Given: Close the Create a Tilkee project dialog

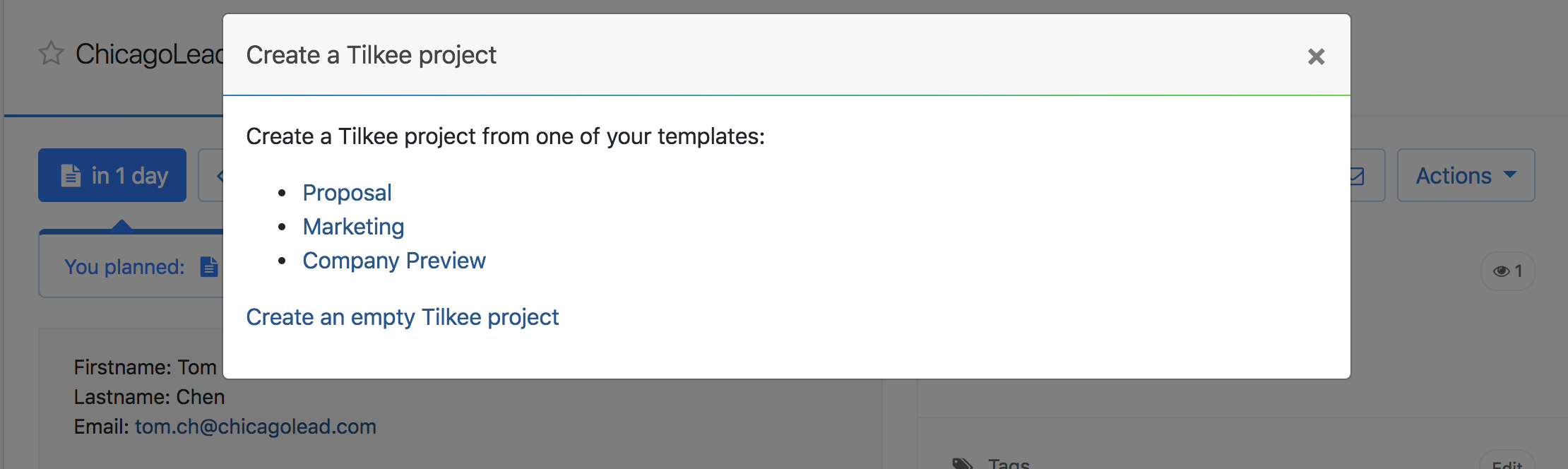Looking at the screenshot, I should point(1316,57).
